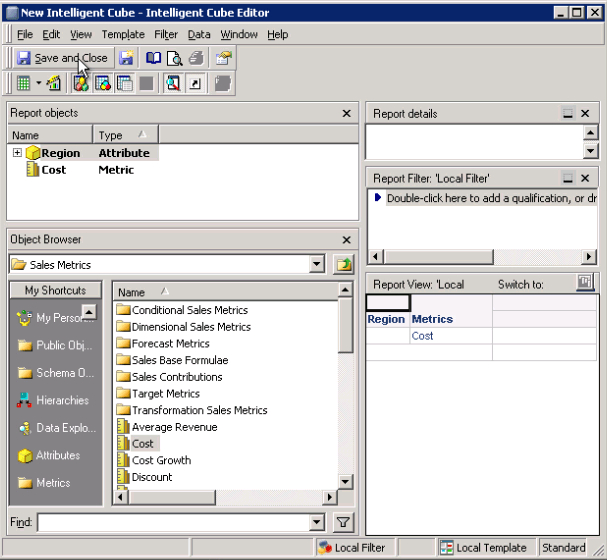Toggle the table-with-subtable toolbar icon
Image resolution: width=607 pixels, height=560 pixels.
125,83
